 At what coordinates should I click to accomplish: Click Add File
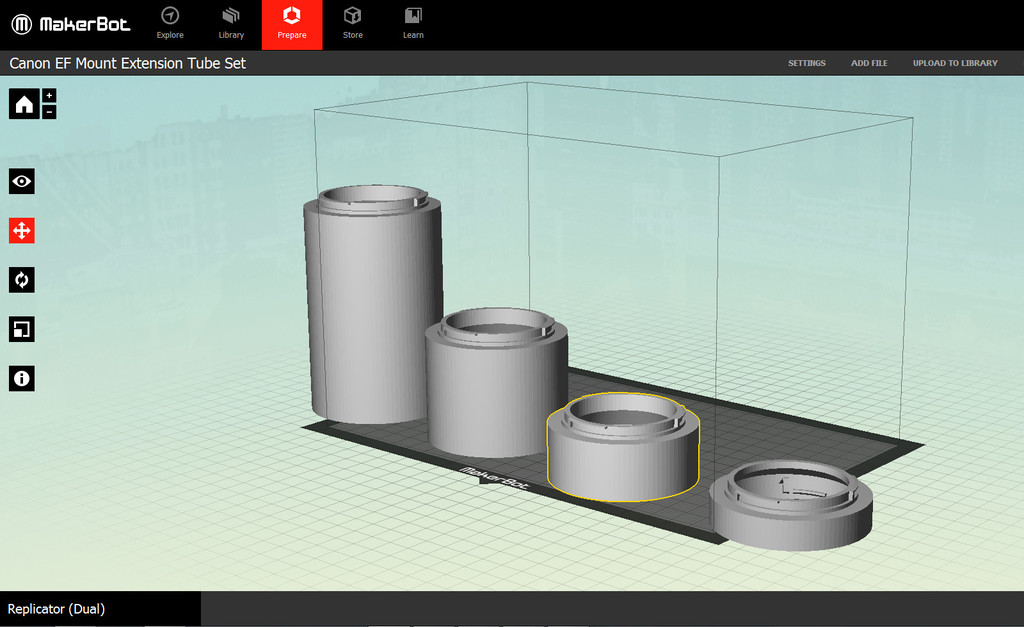tap(869, 63)
